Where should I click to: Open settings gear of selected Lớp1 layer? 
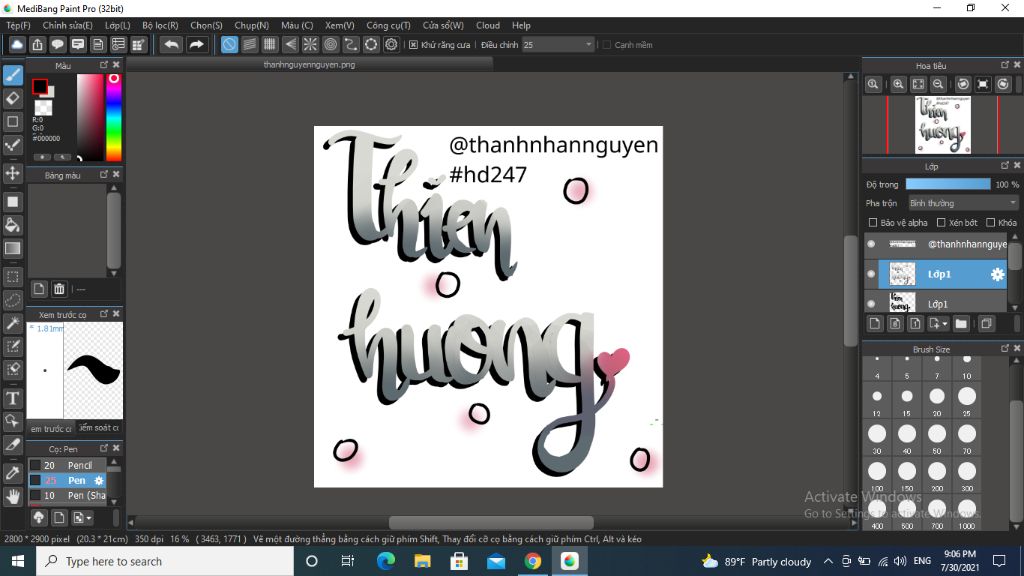click(997, 274)
